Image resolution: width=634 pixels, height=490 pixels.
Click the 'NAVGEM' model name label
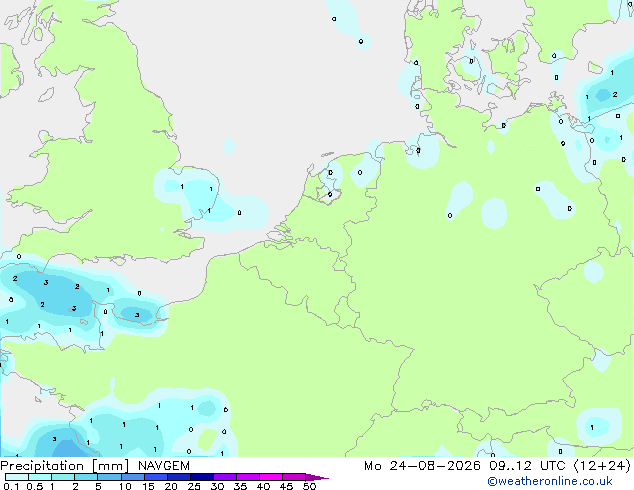click(x=164, y=466)
